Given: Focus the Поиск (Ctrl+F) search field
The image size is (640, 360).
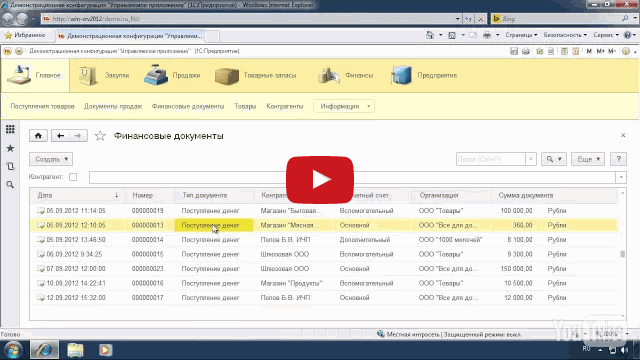Looking at the screenshot, I should click(x=491, y=159).
